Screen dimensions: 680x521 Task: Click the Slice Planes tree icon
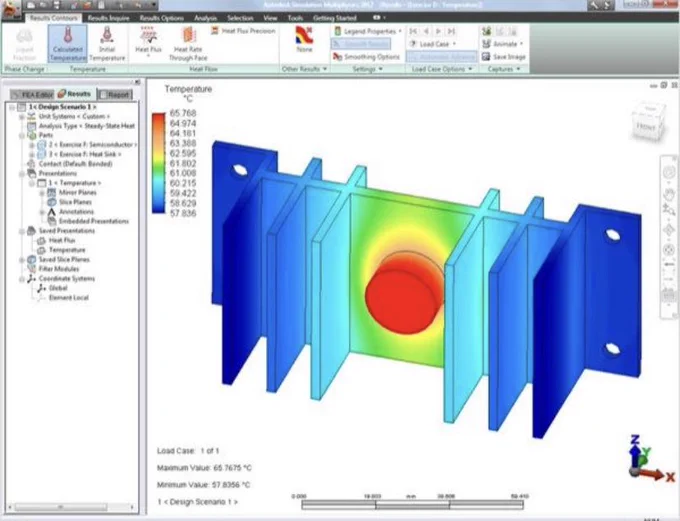click(x=52, y=202)
